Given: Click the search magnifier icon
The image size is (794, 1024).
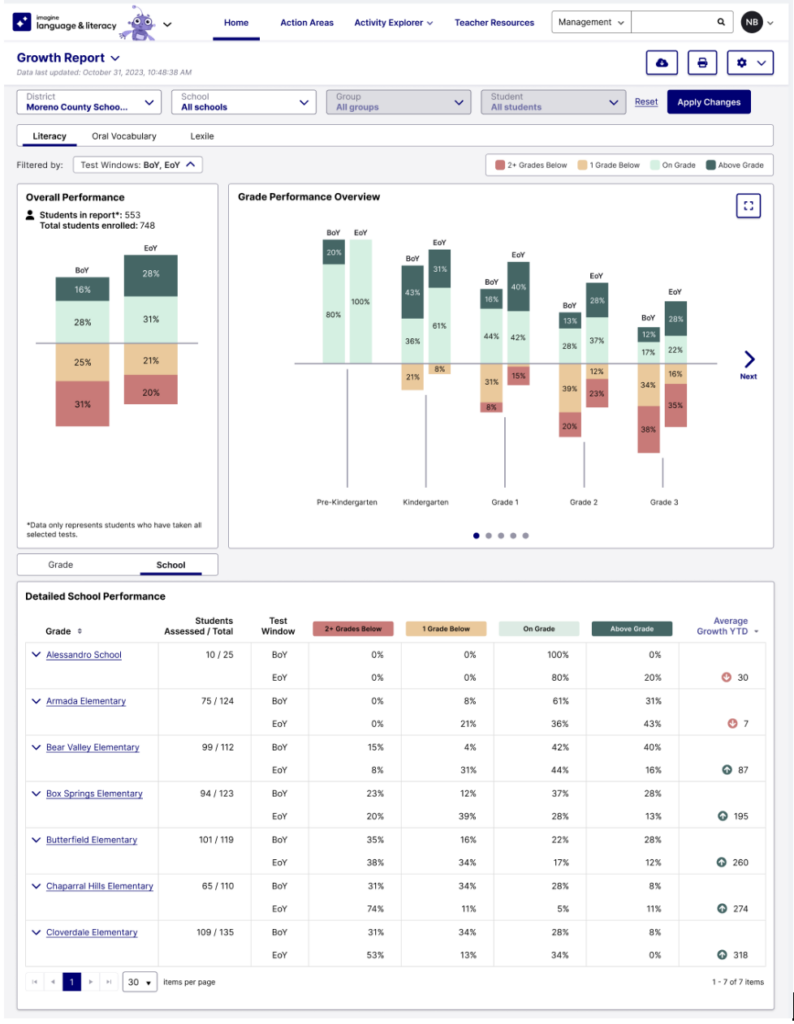Looking at the screenshot, I should pos(721,22).
